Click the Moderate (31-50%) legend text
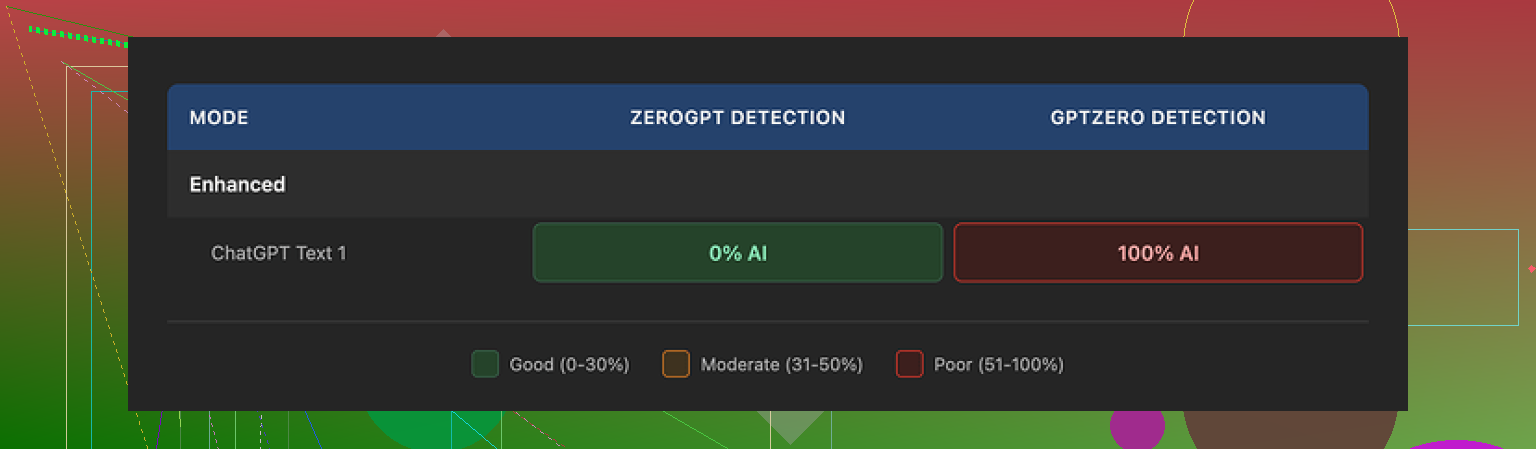This screenshot has width=1536, height=449. 781,364
